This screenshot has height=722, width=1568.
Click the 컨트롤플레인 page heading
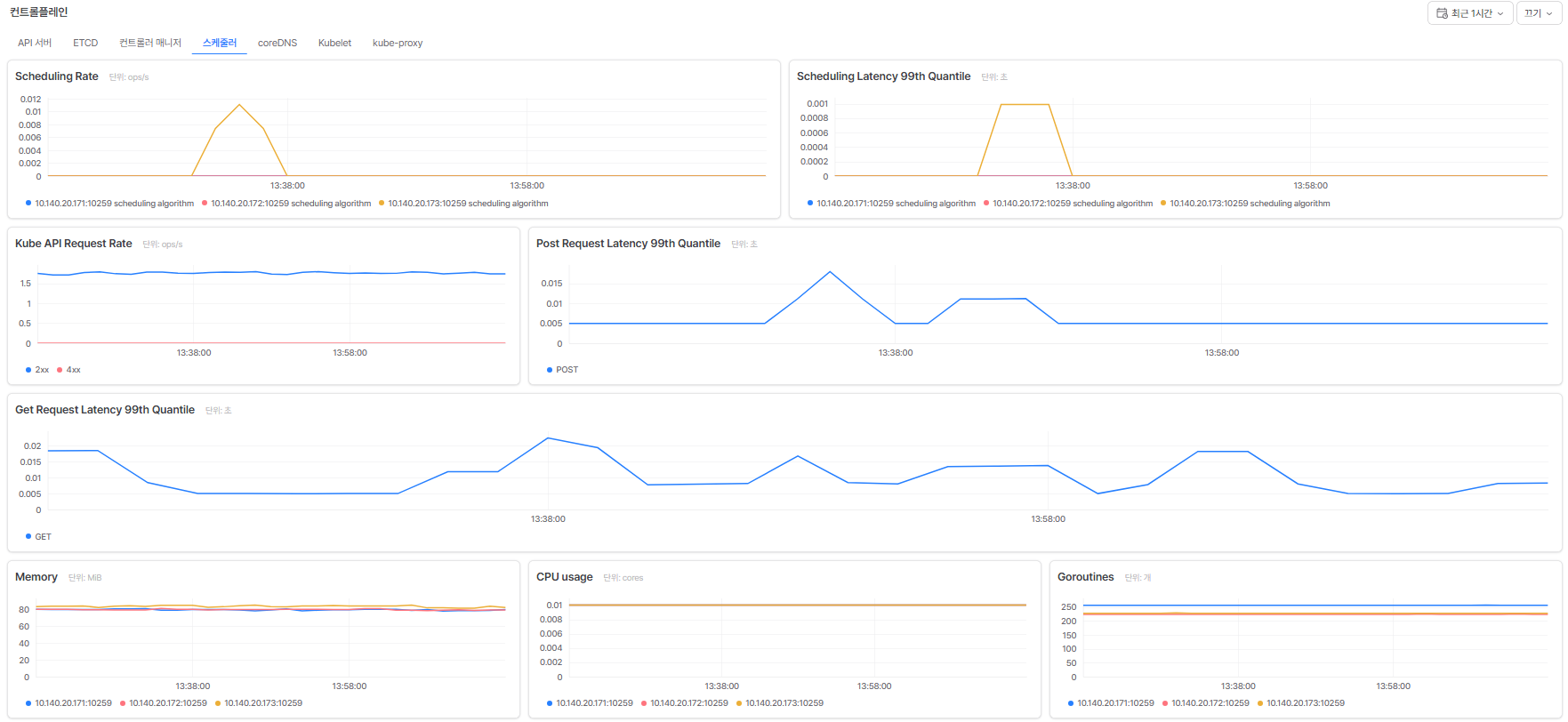[x=39, y=12]
